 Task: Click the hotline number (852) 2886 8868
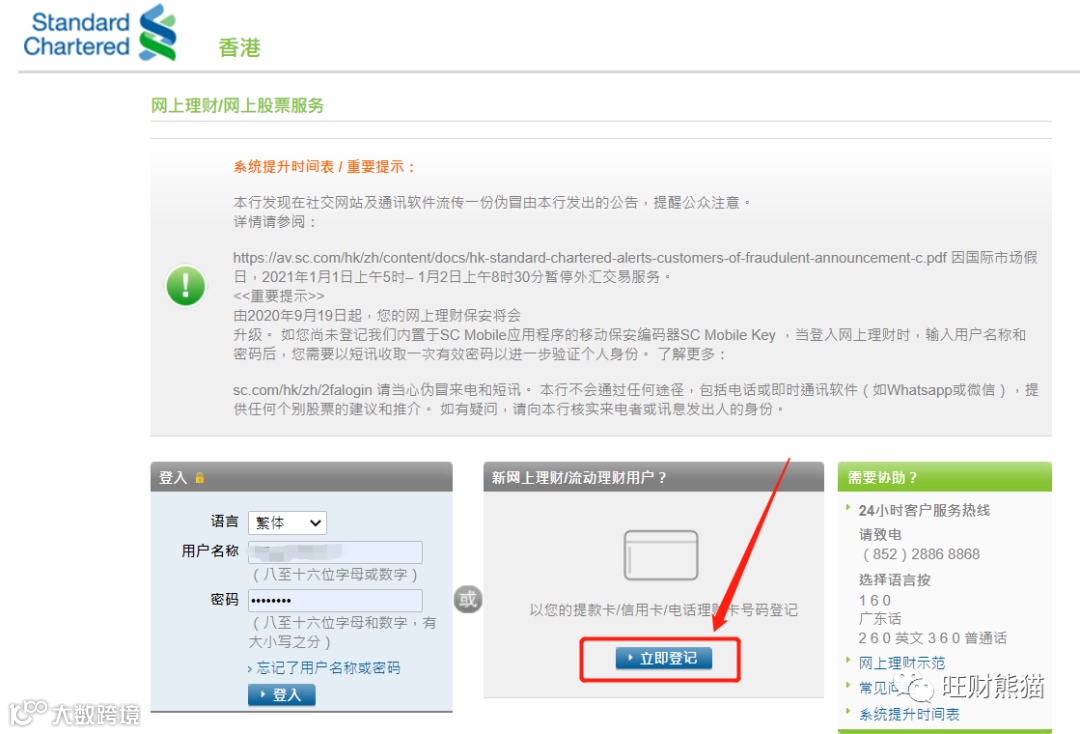coord(920,554)
